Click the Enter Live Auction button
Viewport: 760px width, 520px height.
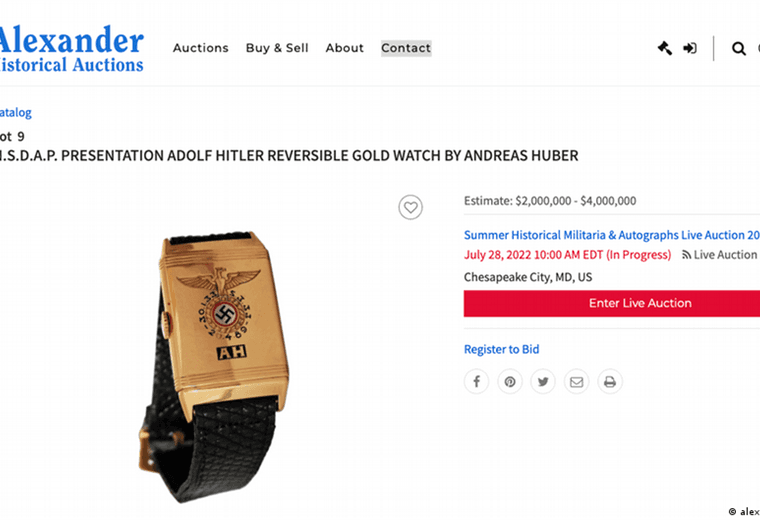[x=612, y=303]
